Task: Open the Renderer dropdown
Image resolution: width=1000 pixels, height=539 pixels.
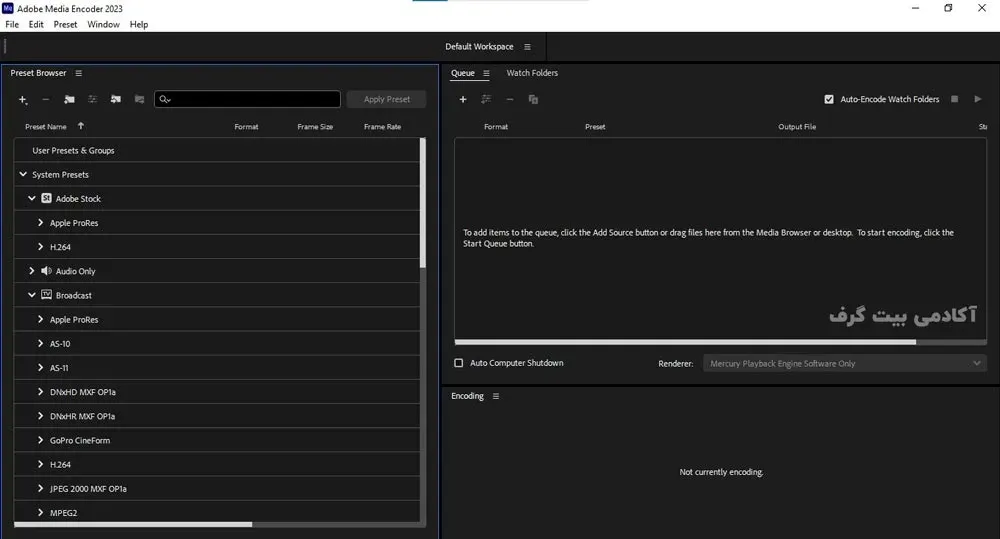Action: coord(844,364)
